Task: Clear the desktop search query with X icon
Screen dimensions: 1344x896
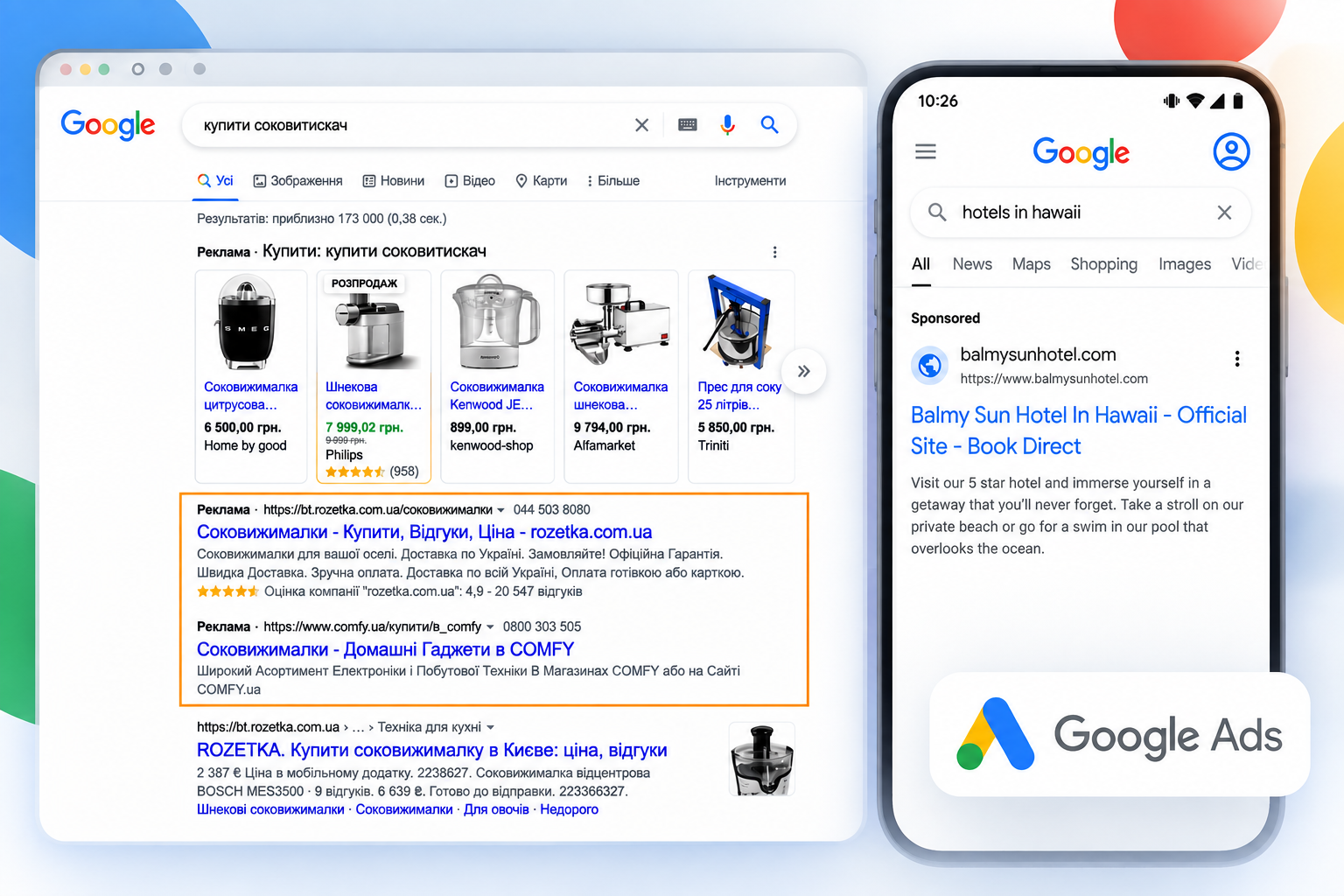Action: point(641,125)
